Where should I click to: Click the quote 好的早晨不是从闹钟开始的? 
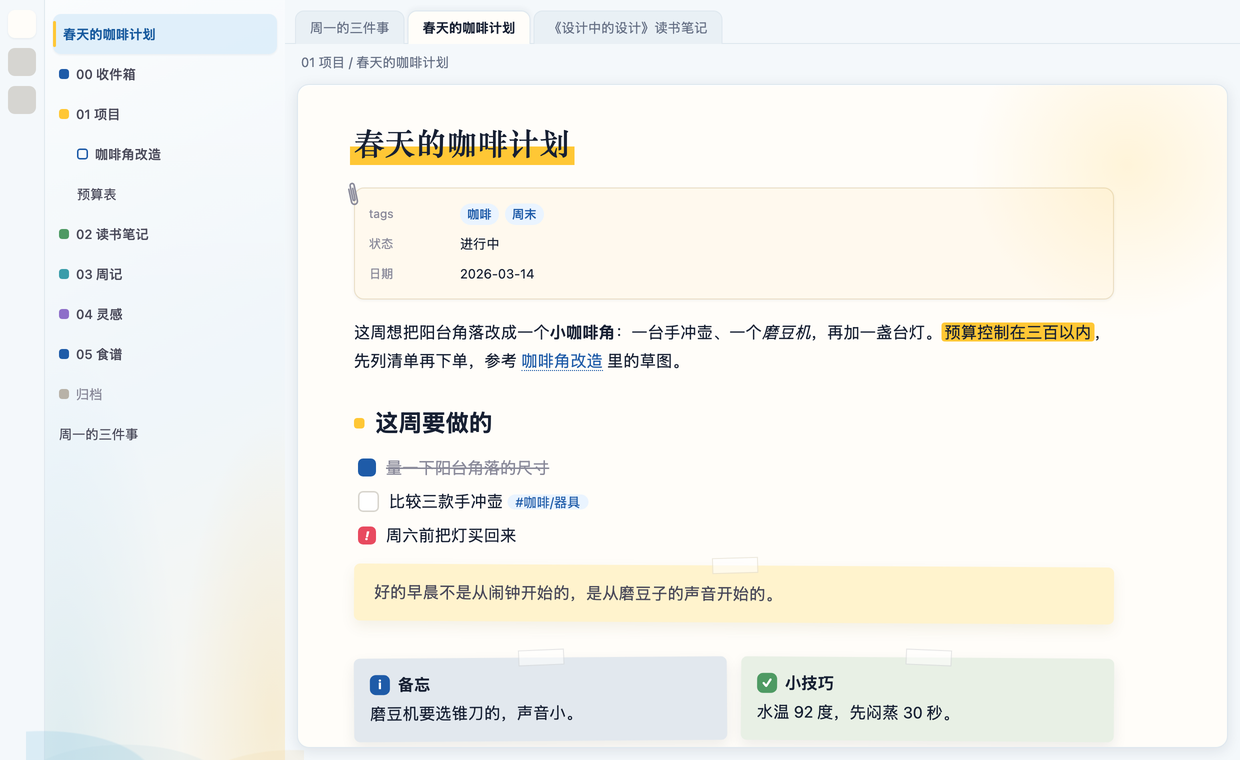coord(576,593)
